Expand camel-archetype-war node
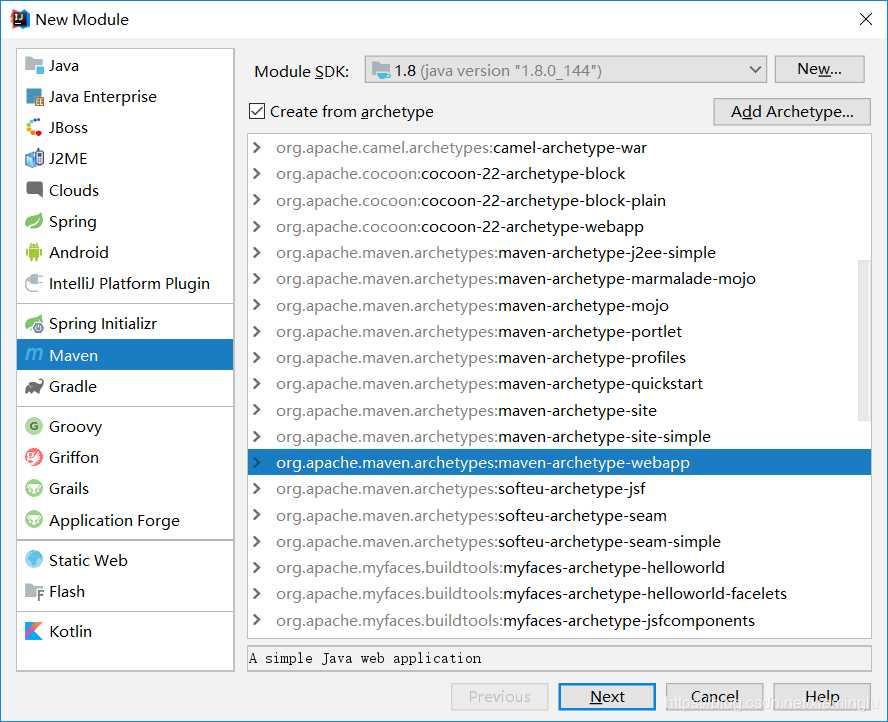 coord(257,148)
